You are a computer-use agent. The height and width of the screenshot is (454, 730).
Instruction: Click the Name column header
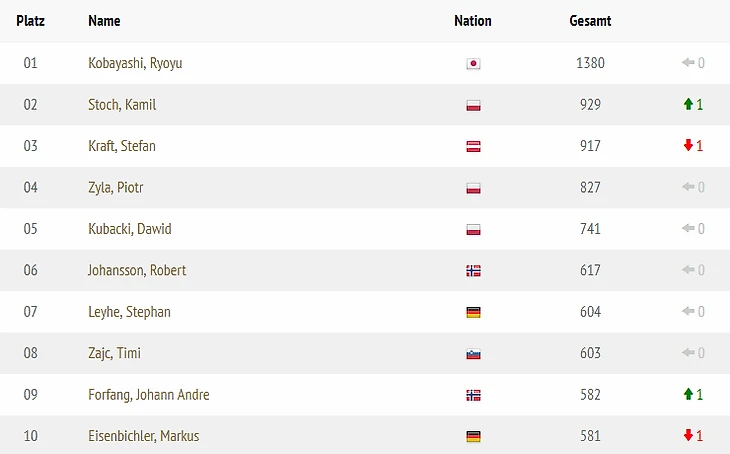(x=104, y=20)
